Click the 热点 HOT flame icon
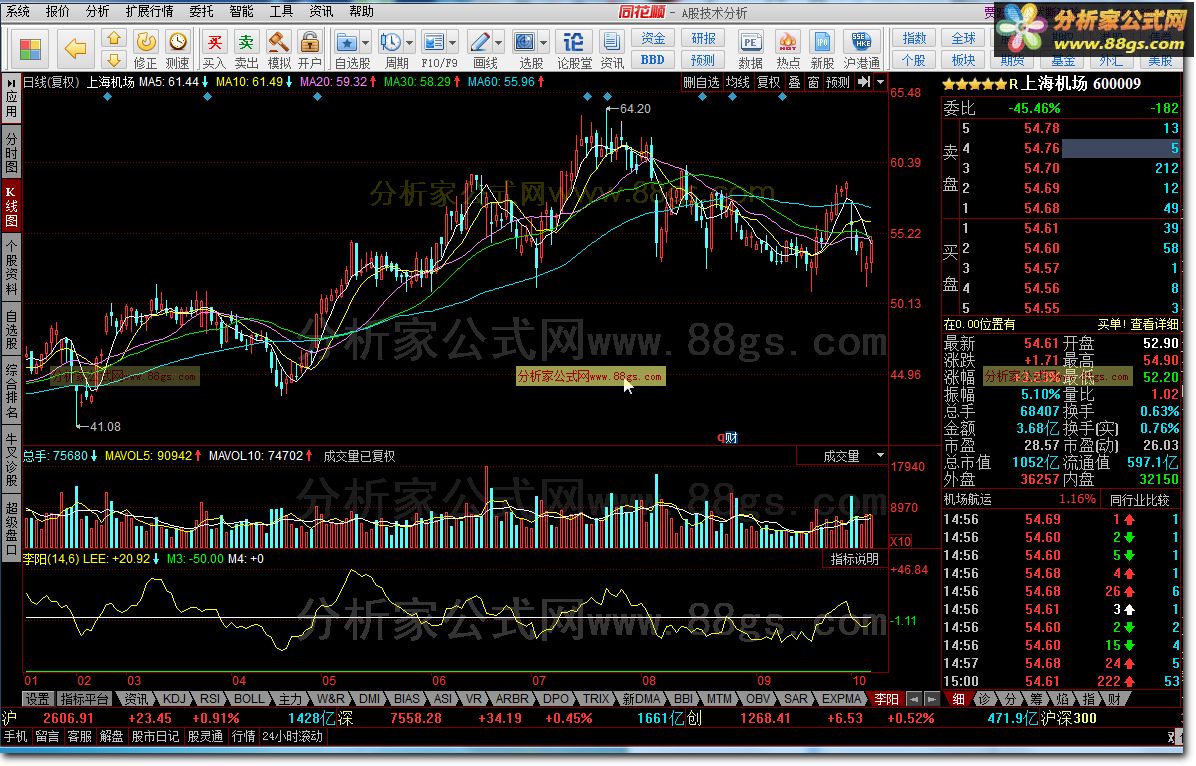Viewport: 1196px width, 766px height. [x=787, y=42]
